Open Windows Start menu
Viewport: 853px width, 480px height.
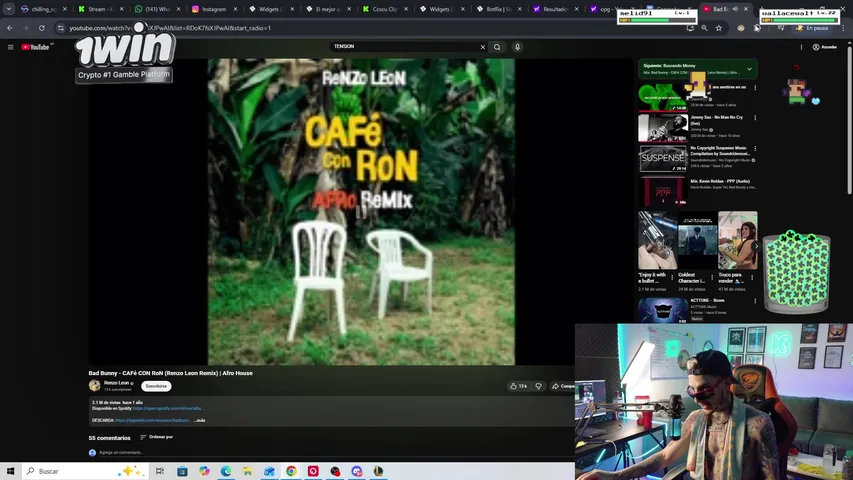[10, 471]
